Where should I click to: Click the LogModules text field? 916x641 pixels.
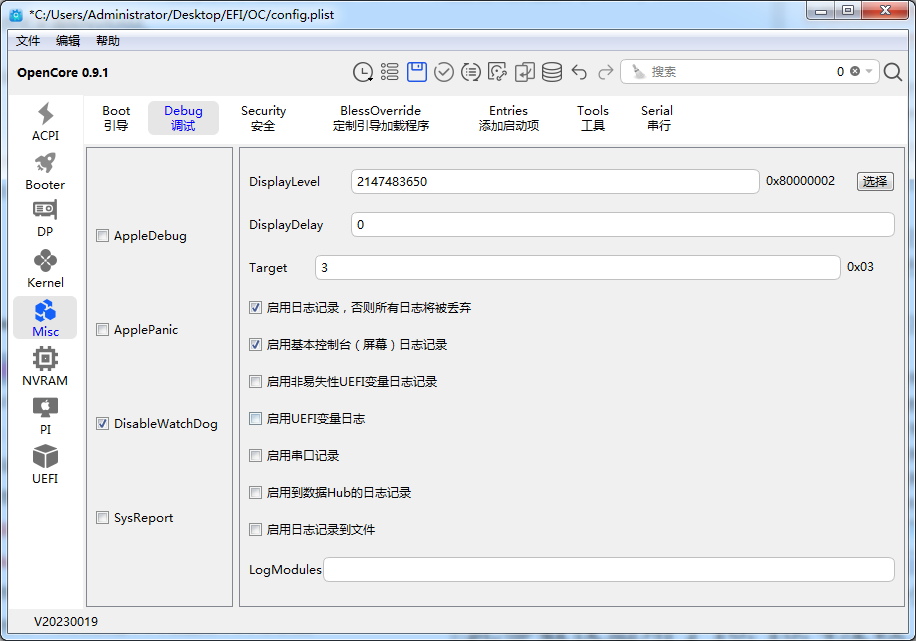[x=608, y=570]
